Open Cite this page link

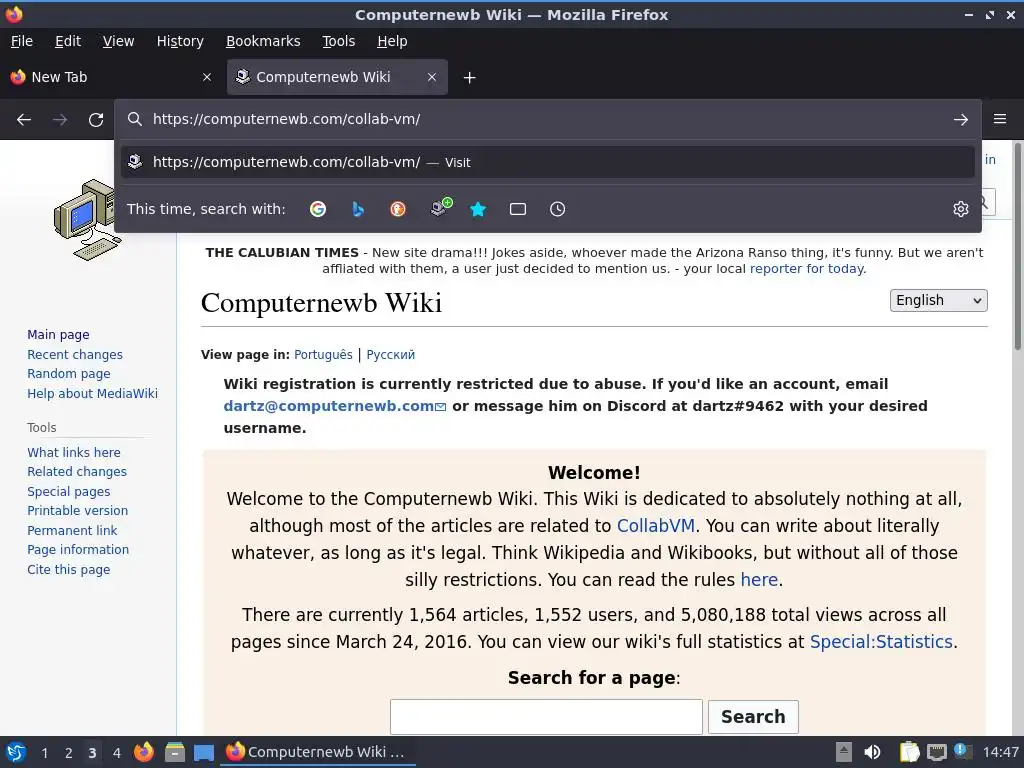click(x=69, y=569)
